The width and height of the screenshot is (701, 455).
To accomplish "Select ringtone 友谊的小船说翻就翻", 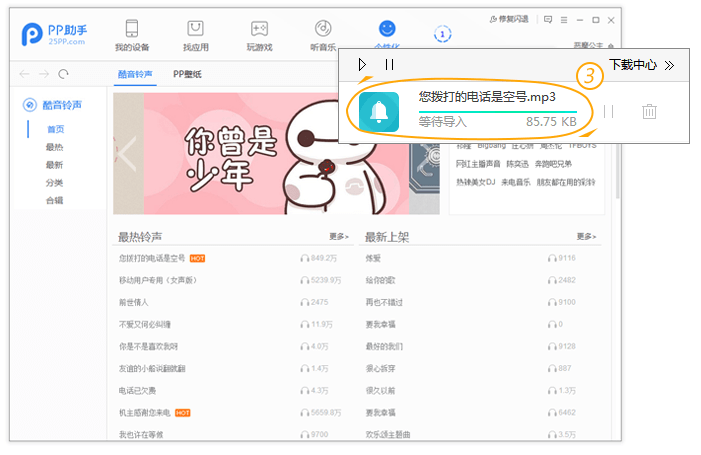I will (152, 369).
